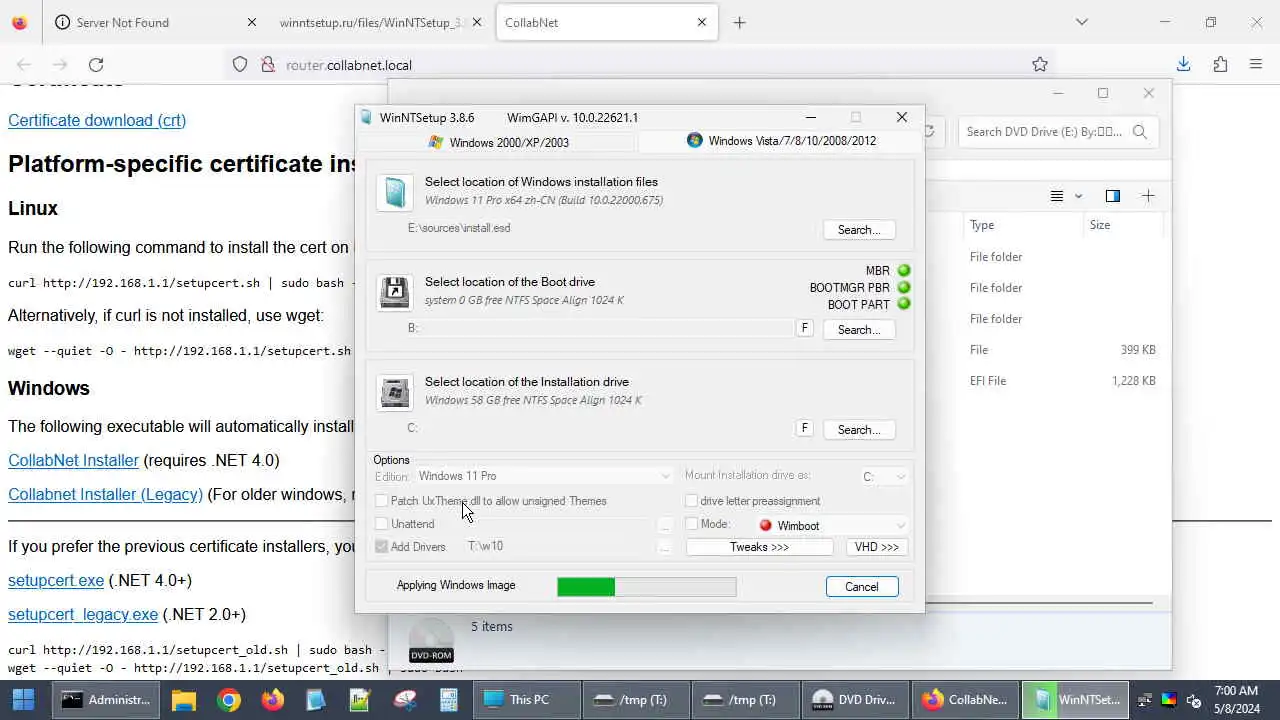The width and height of the screenshot is (1280, 720).
Task: Expand Explorer view layout dropdown
Action: (1078, 196)
